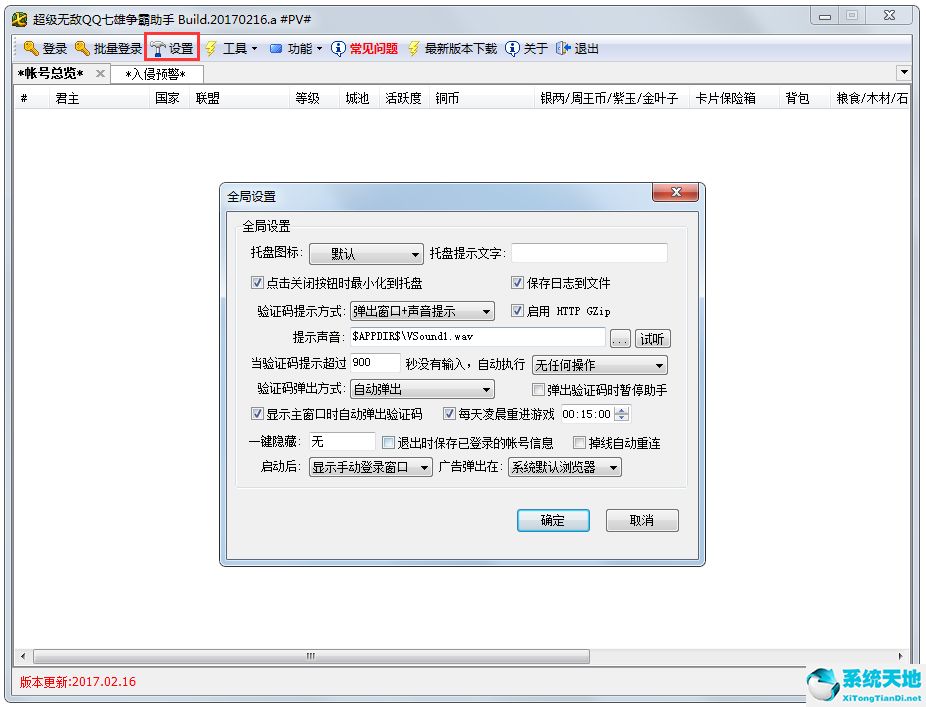926x707 pixels.
Task: Click the 联盟 column header
Action: pyautogui.click(x=239, y=98)
